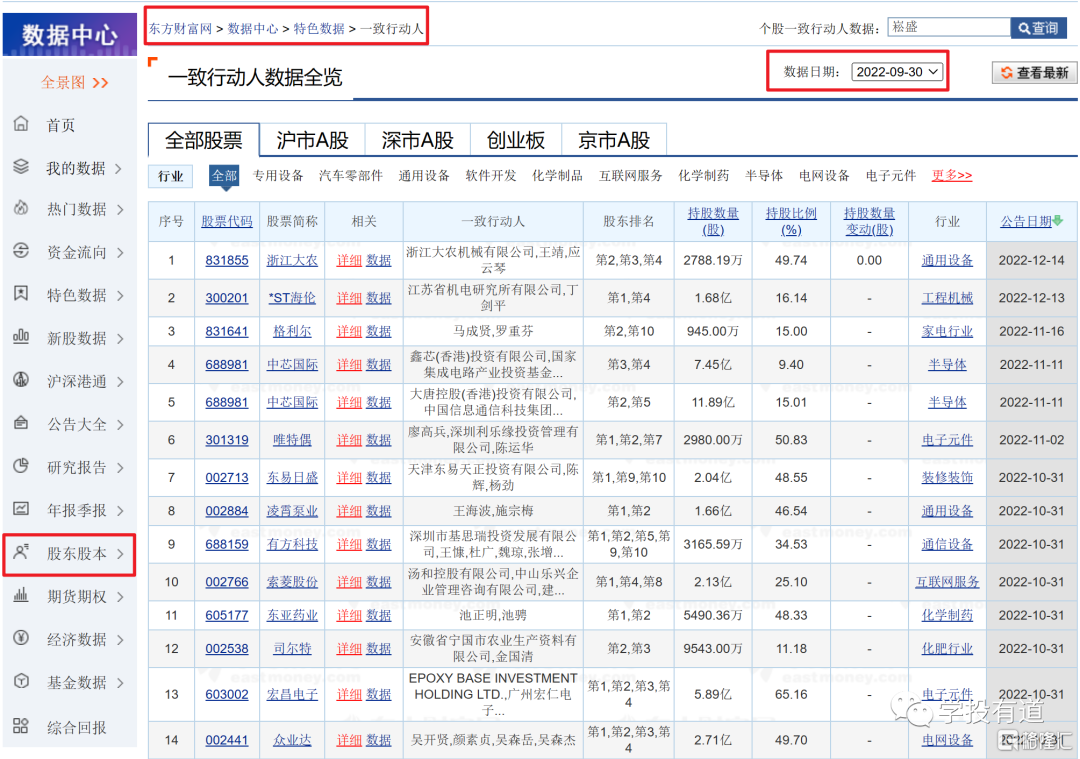1080x759 pixels.
Task: Sort by the 持股数量(股) column header
Action: pyautogui.click(x=713, y=221)
